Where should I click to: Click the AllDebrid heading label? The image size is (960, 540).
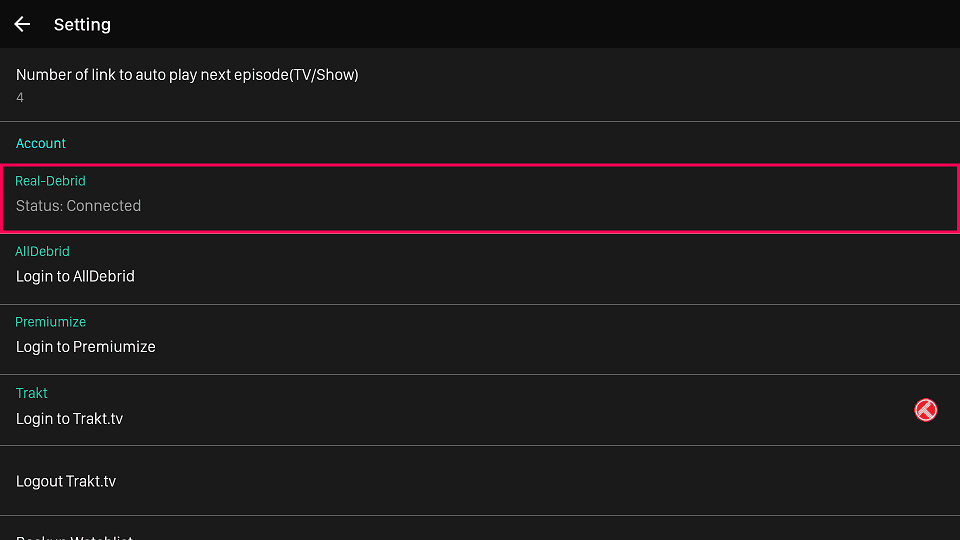[x=42, y=252]
